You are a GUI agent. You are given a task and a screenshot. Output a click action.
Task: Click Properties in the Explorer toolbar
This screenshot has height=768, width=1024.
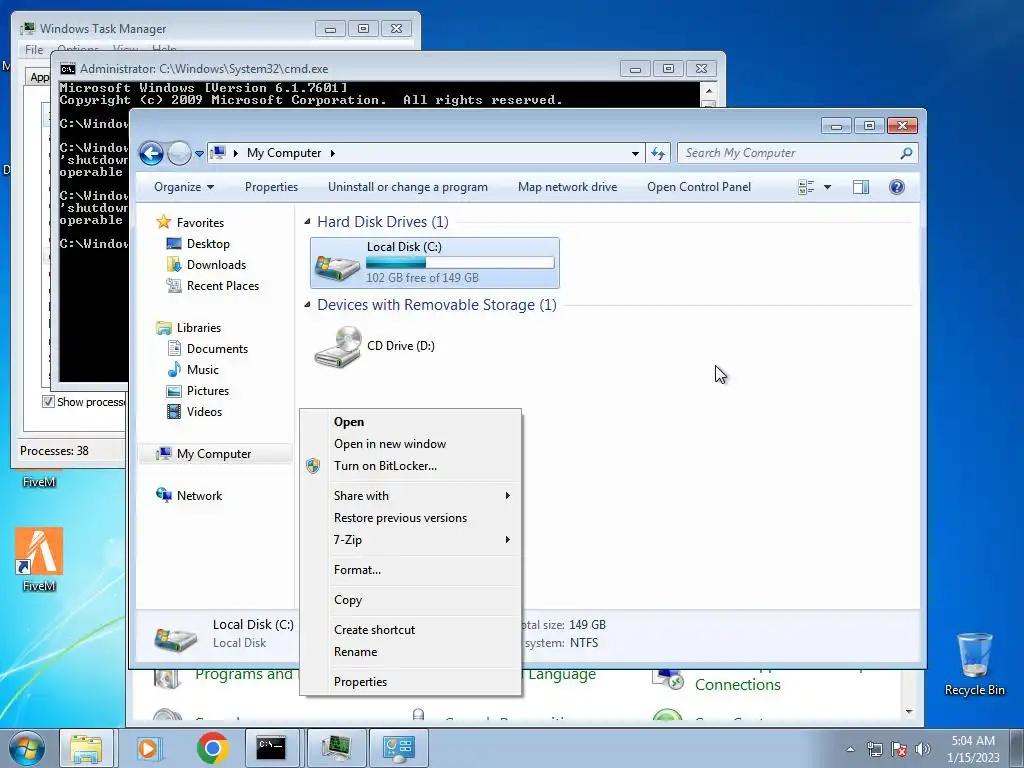[271, 187]
